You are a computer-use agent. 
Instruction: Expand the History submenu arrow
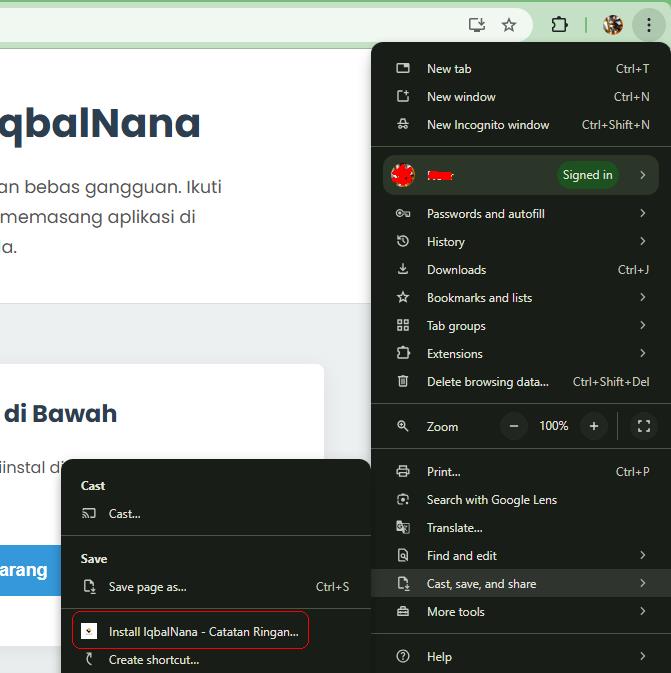click(x=642, y=241)
